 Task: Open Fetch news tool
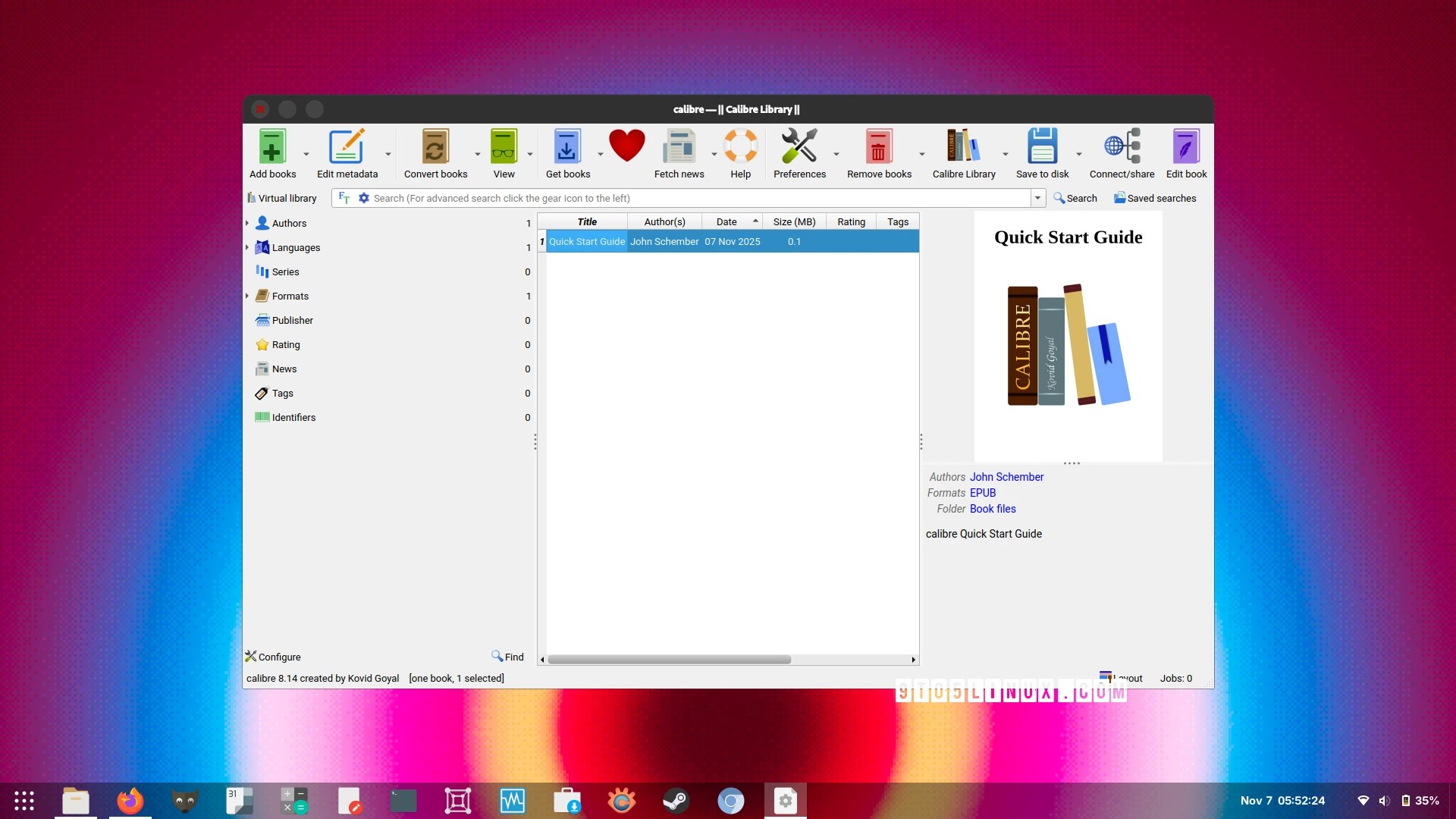(679, 147)
